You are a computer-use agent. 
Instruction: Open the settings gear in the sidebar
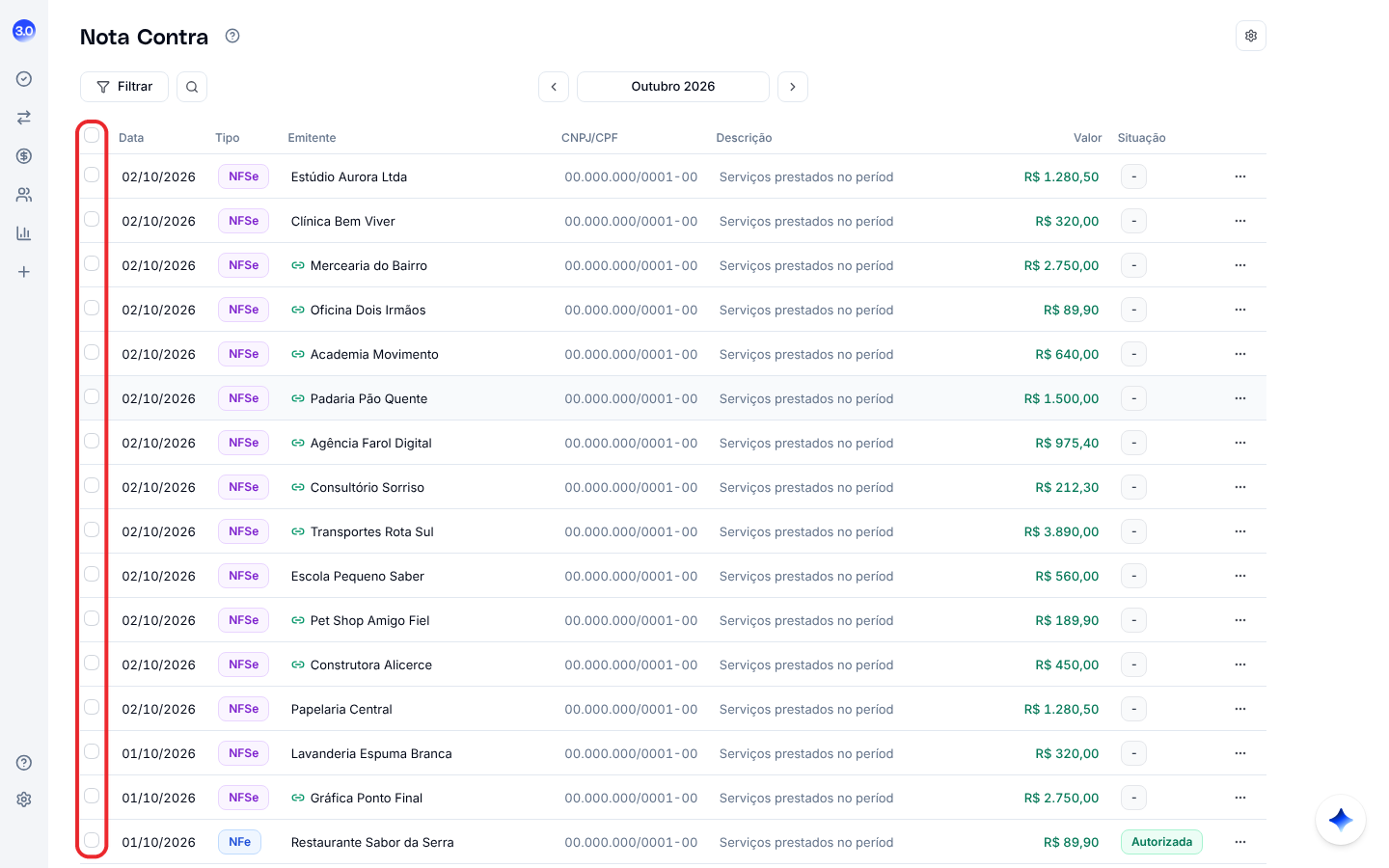(24, 800)
